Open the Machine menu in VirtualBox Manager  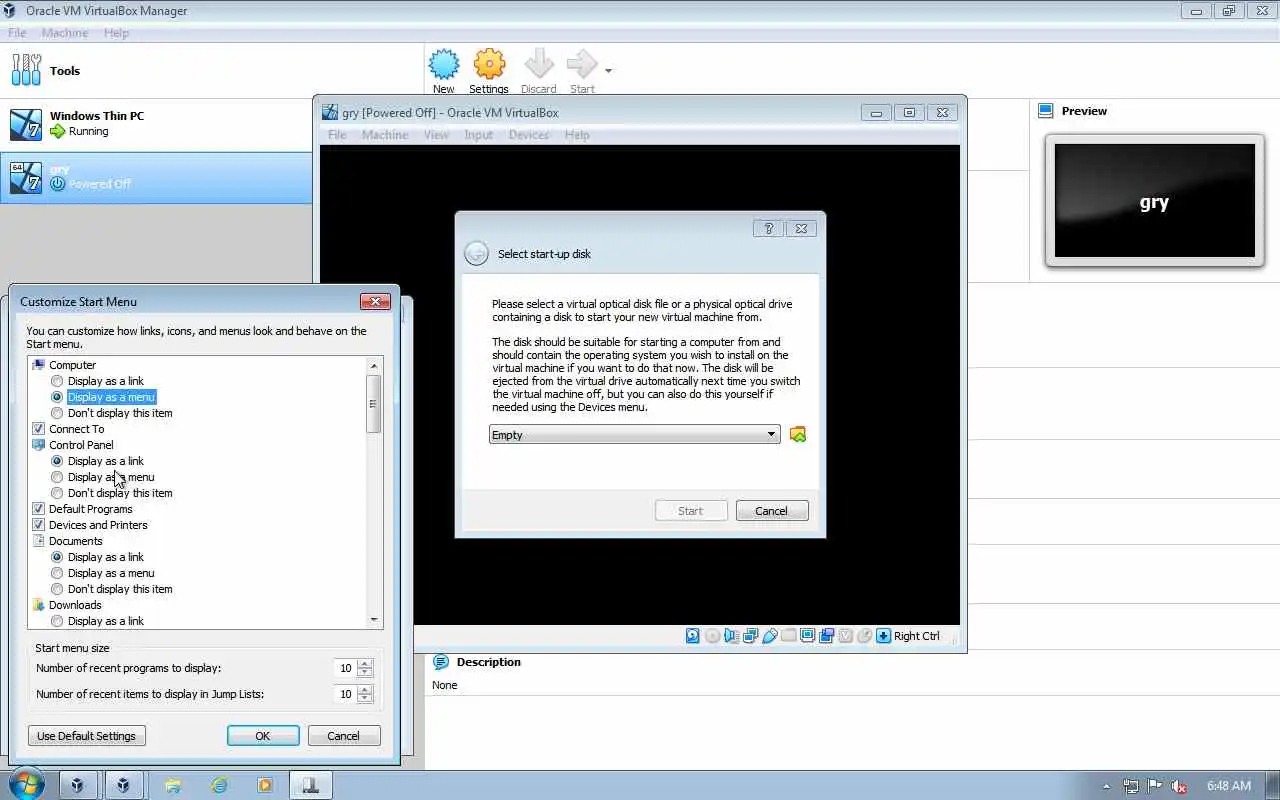[x=65, y=33]
